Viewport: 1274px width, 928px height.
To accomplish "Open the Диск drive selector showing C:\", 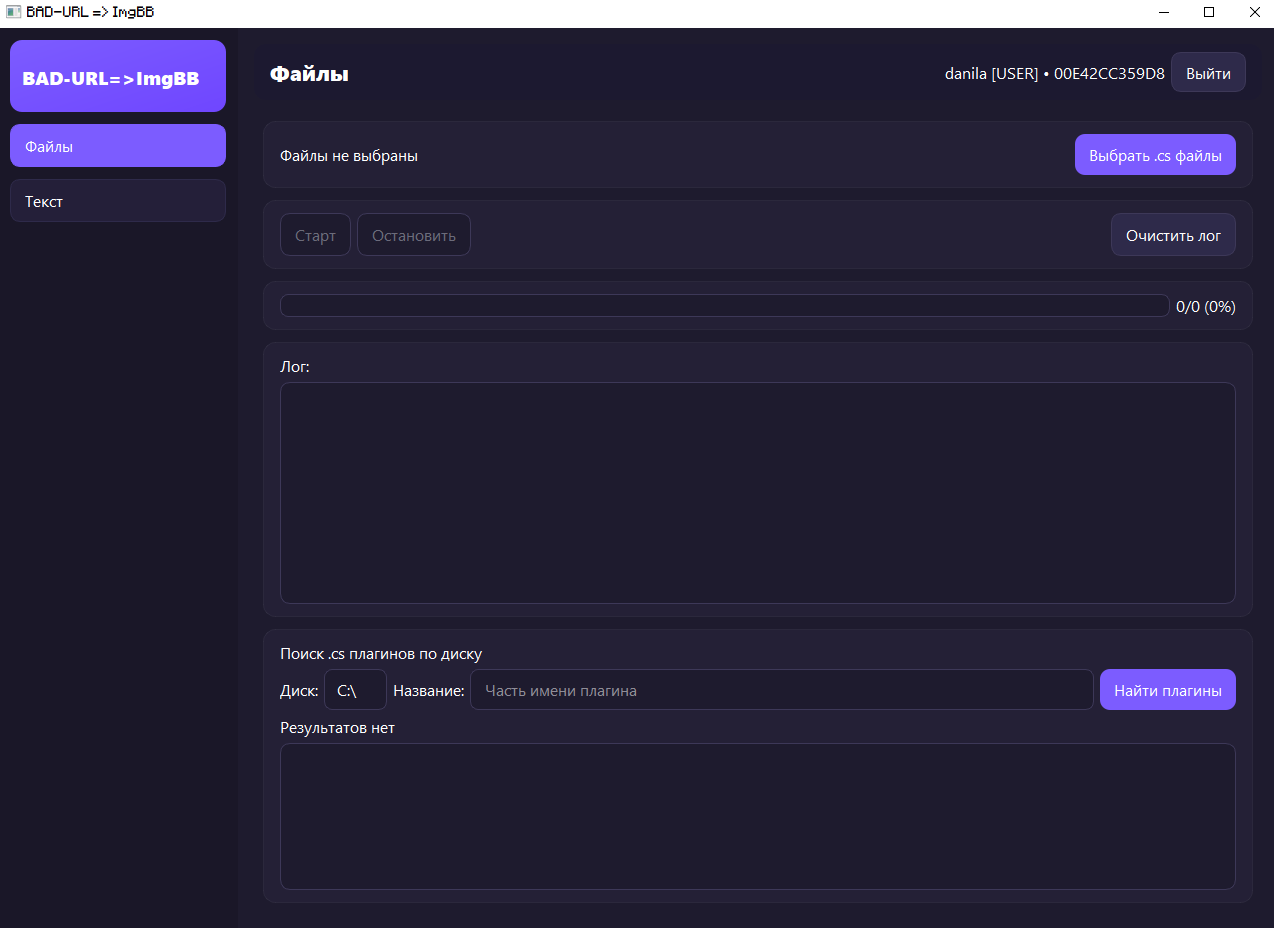I will (355, 690).
